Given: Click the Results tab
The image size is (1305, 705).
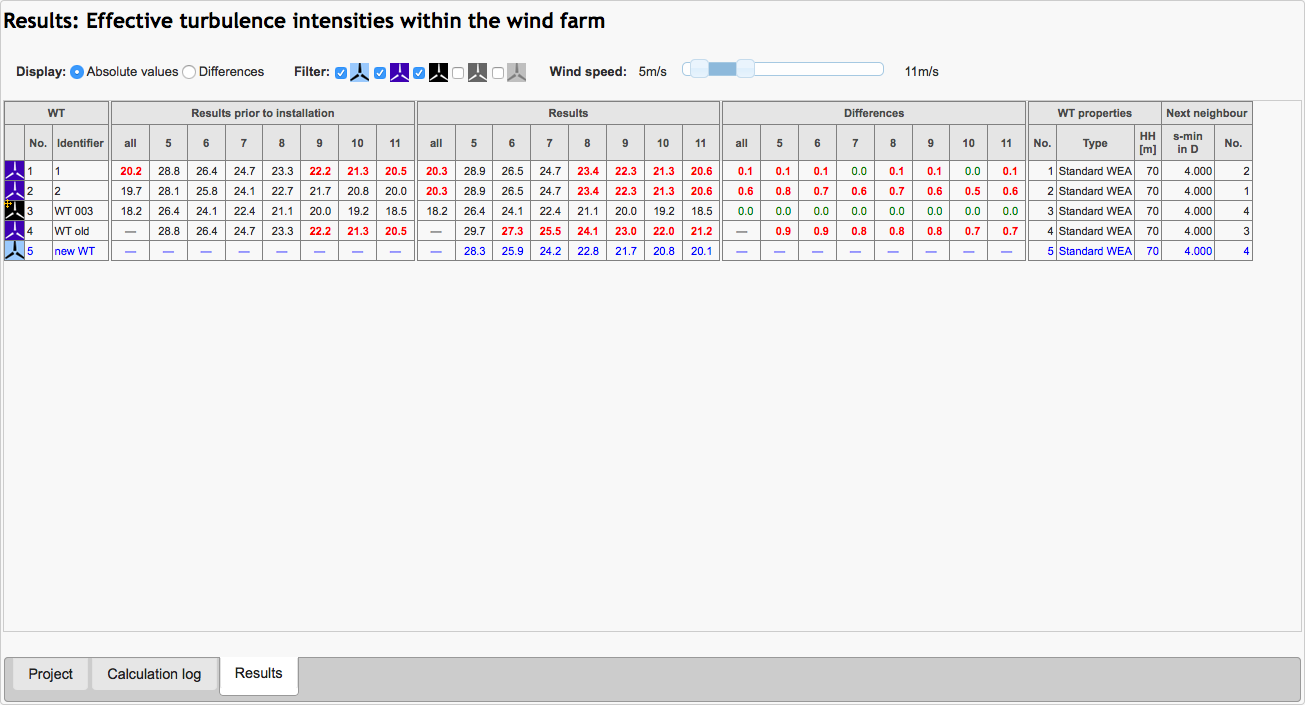Looking at the screenshot, I should pos(259,673).
